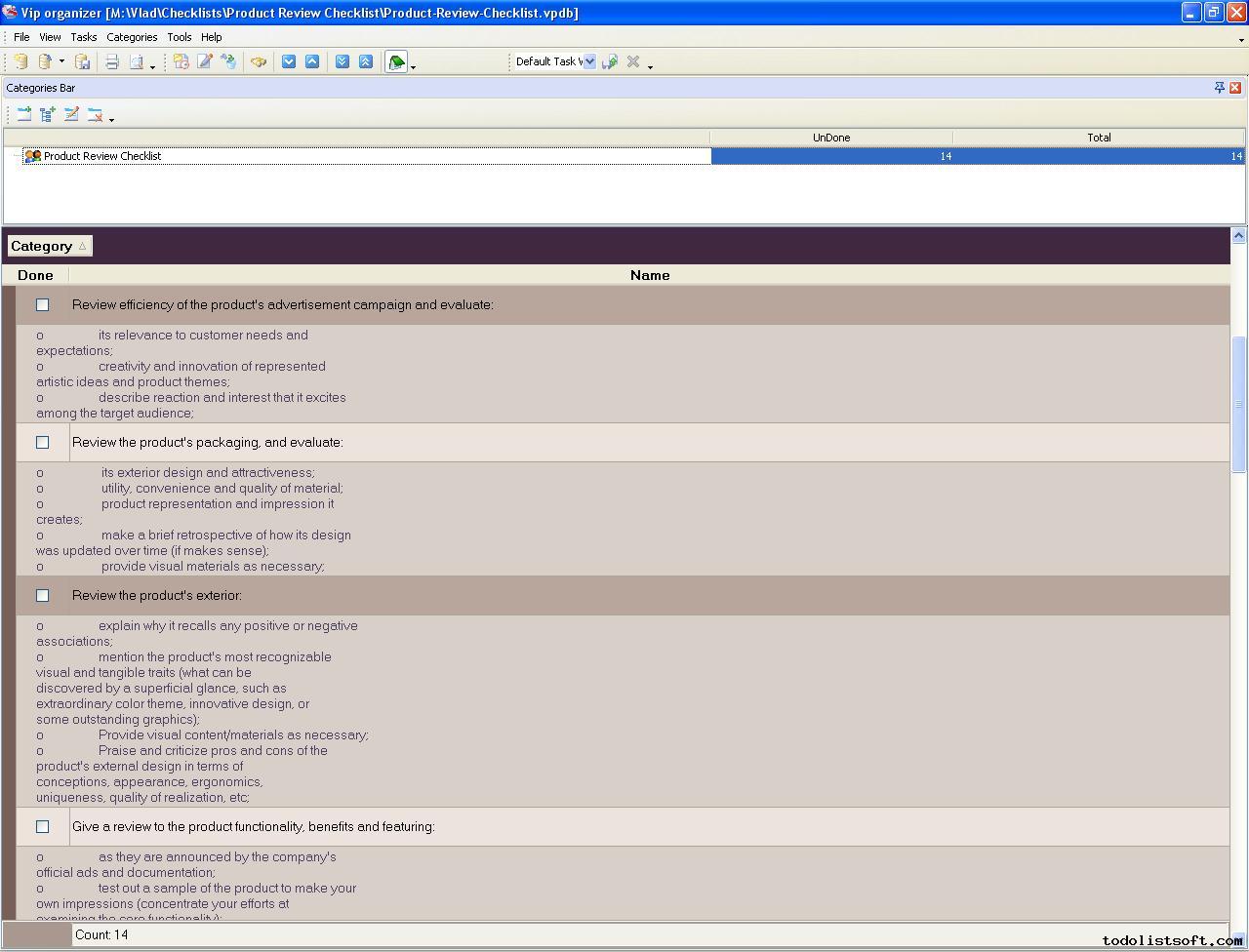Click the Name column header
The height and width of the screenshot is (952, 1249).
tap(649, 276)
